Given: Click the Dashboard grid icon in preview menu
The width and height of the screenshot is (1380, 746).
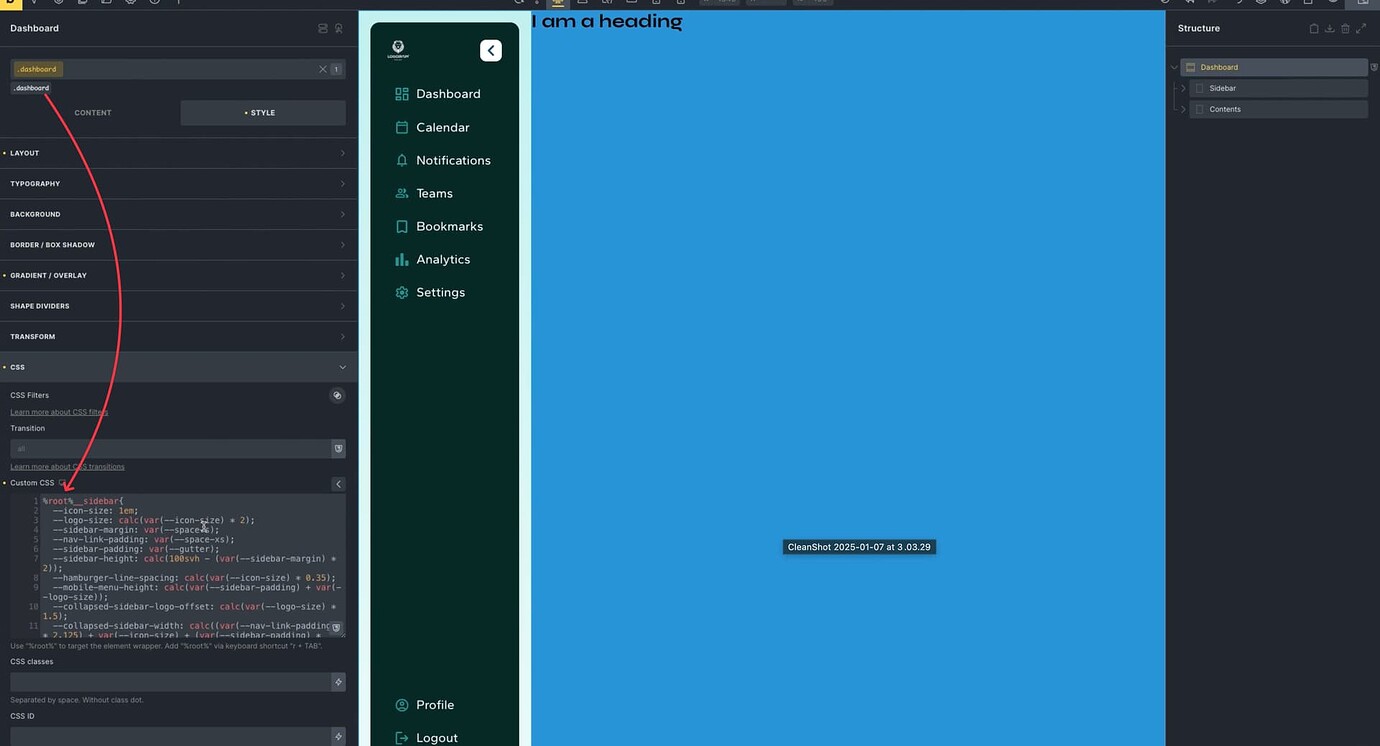Looking at the screenshot, I should 402,94.
